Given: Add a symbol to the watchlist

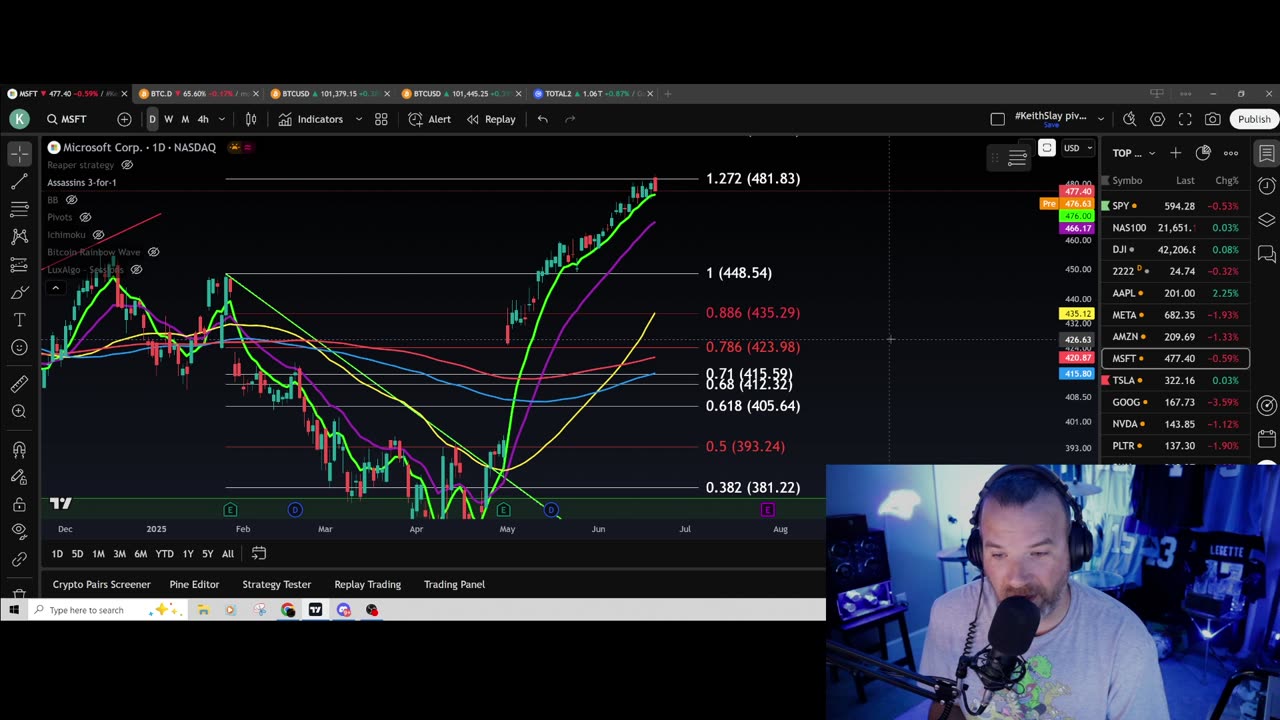Looking at the screenshot, I should coord(1176,153).
